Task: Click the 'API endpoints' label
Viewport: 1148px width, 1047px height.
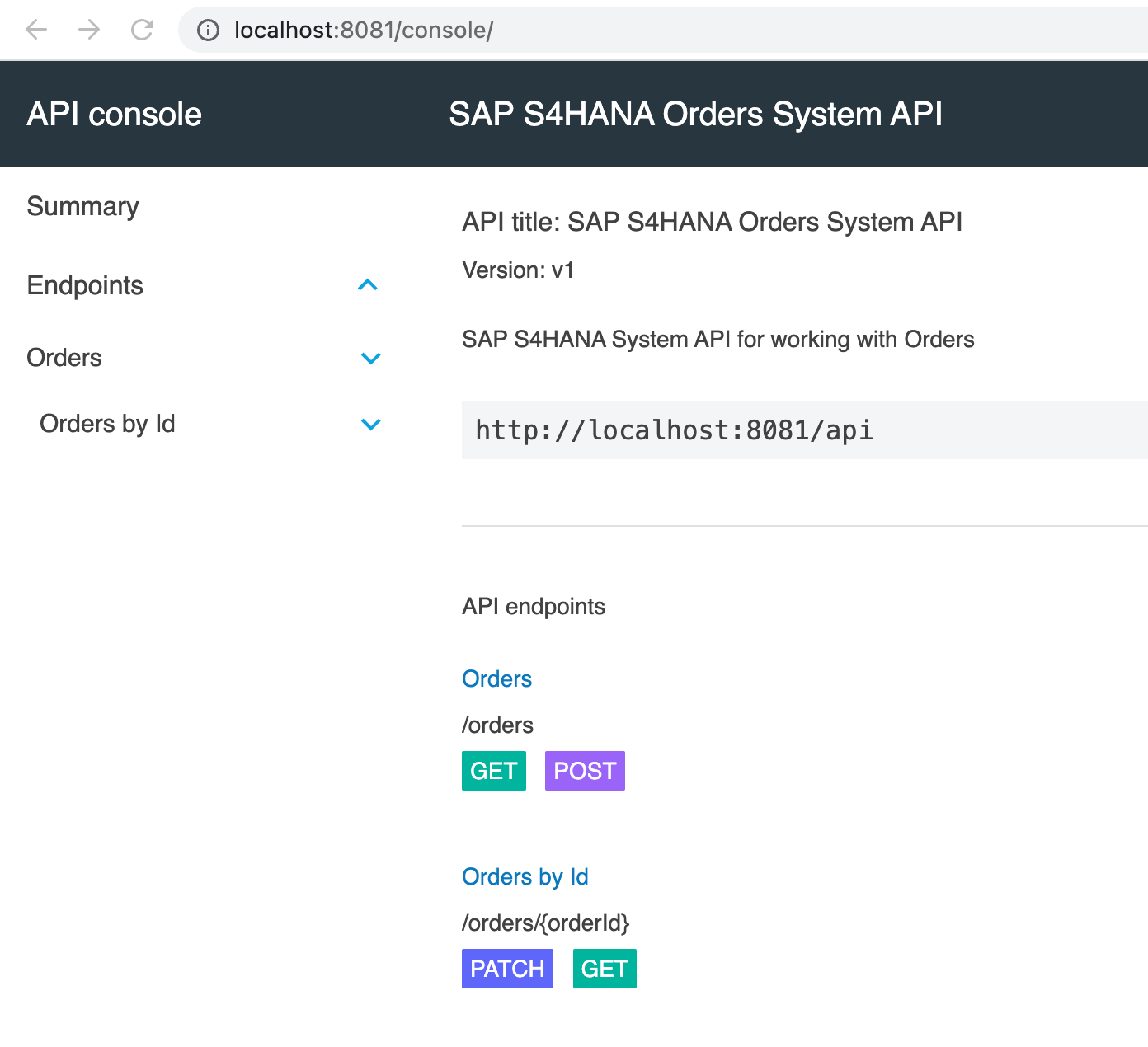Action: pos(534,607)
